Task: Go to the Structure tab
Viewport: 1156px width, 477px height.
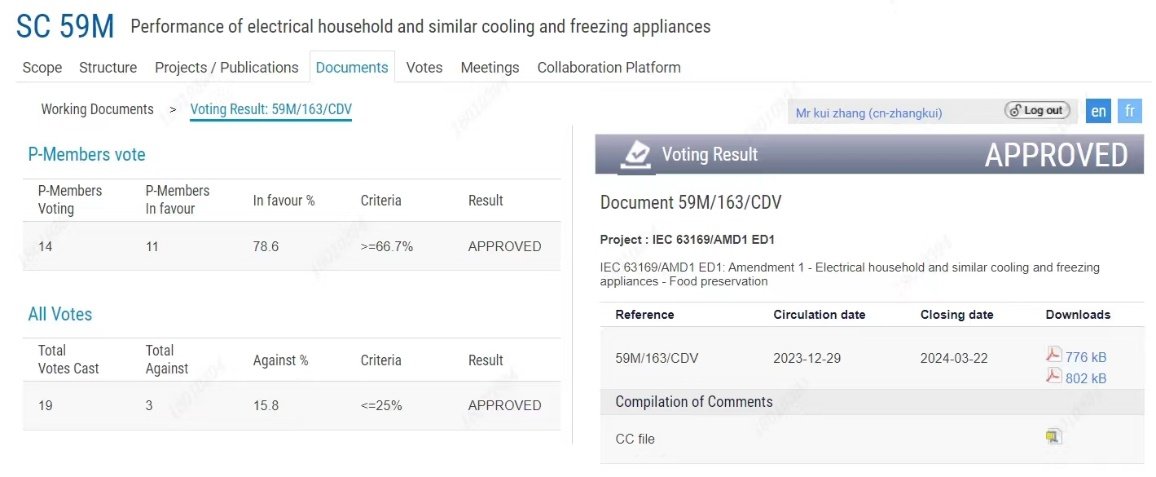Action: 108,67
